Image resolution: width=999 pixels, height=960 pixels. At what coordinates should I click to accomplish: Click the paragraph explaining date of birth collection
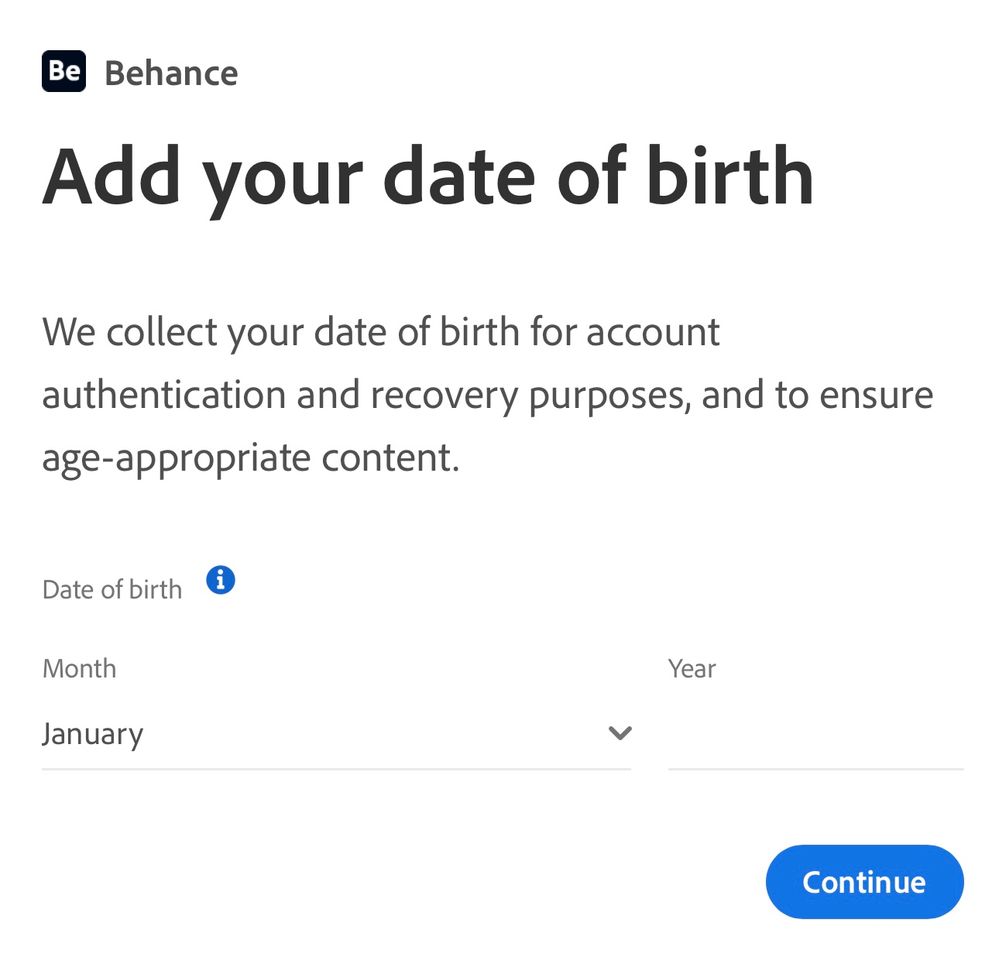click(487, 394)
